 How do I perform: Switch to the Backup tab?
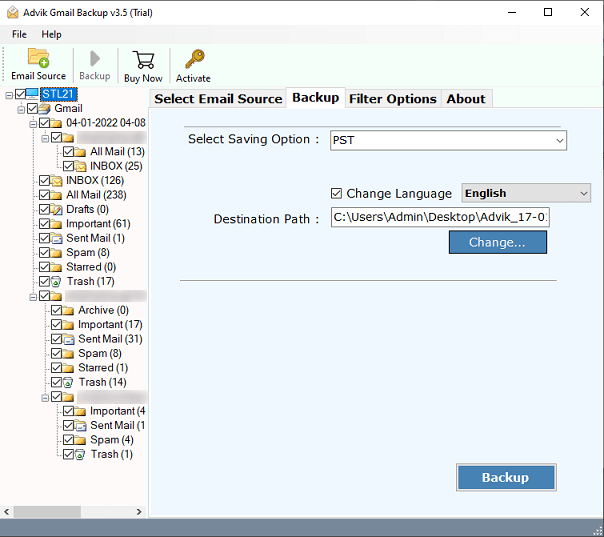coord(315,97)
